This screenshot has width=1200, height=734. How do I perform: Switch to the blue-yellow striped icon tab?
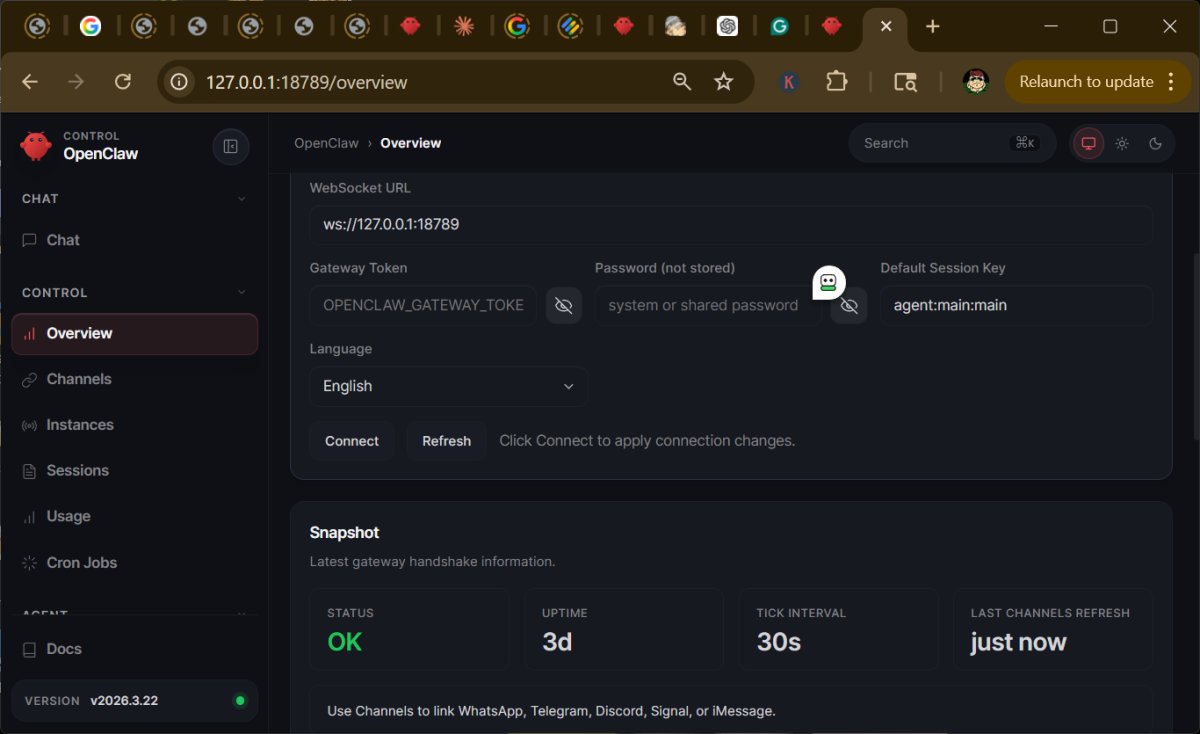point(570,27)
